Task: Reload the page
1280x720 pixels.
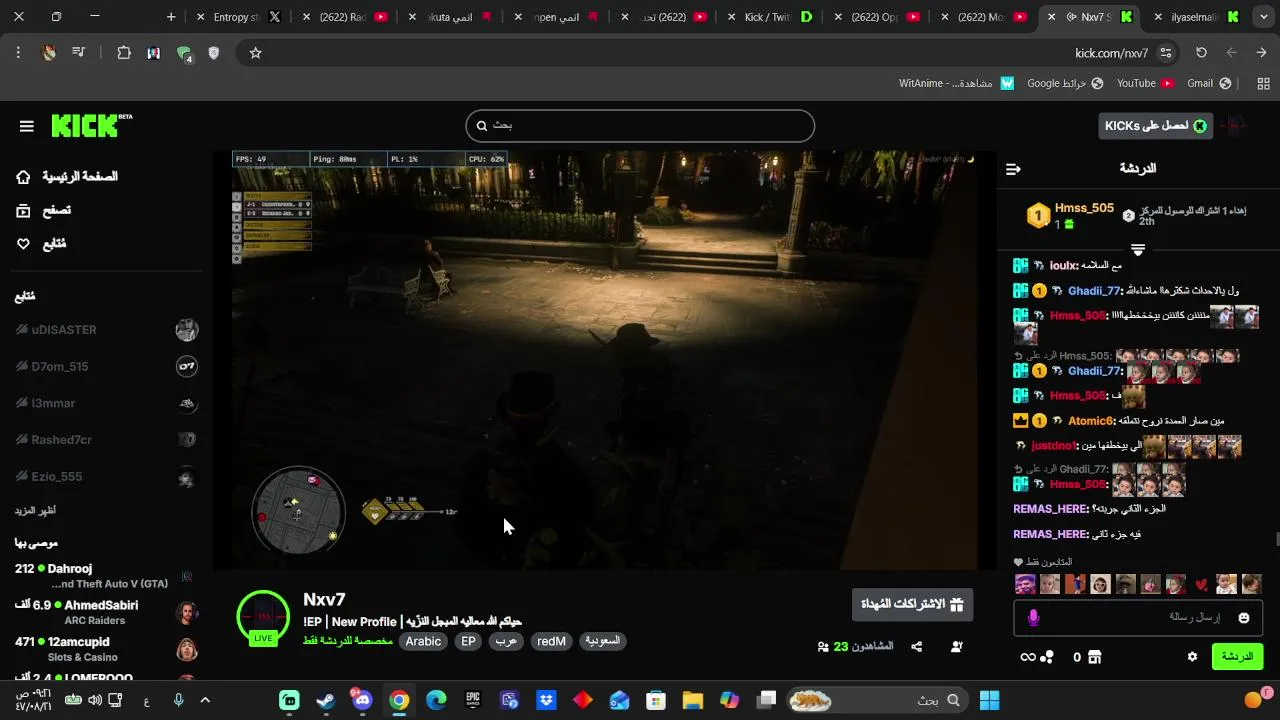Action: pyautogui.click(x=1201, y=53)
